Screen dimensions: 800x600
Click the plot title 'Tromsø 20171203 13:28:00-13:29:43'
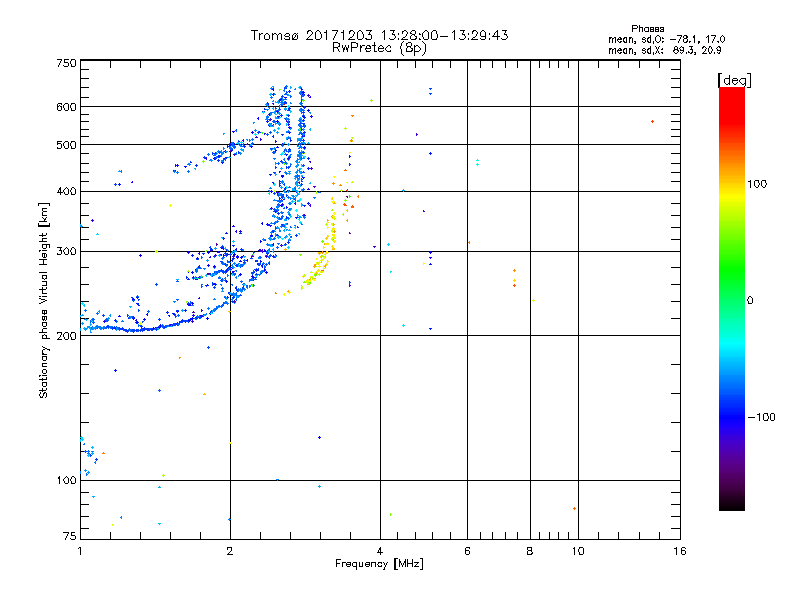[x=379, y=35]
